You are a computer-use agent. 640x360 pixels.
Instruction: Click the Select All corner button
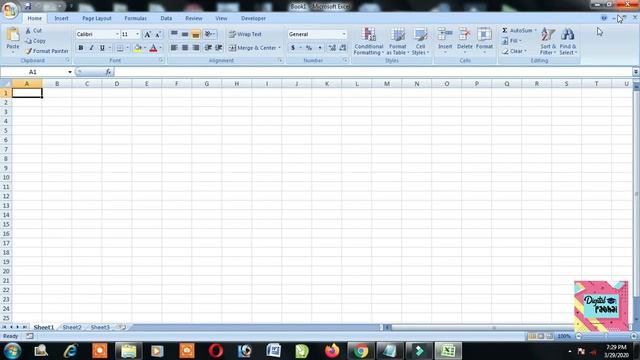click(6, 84)
